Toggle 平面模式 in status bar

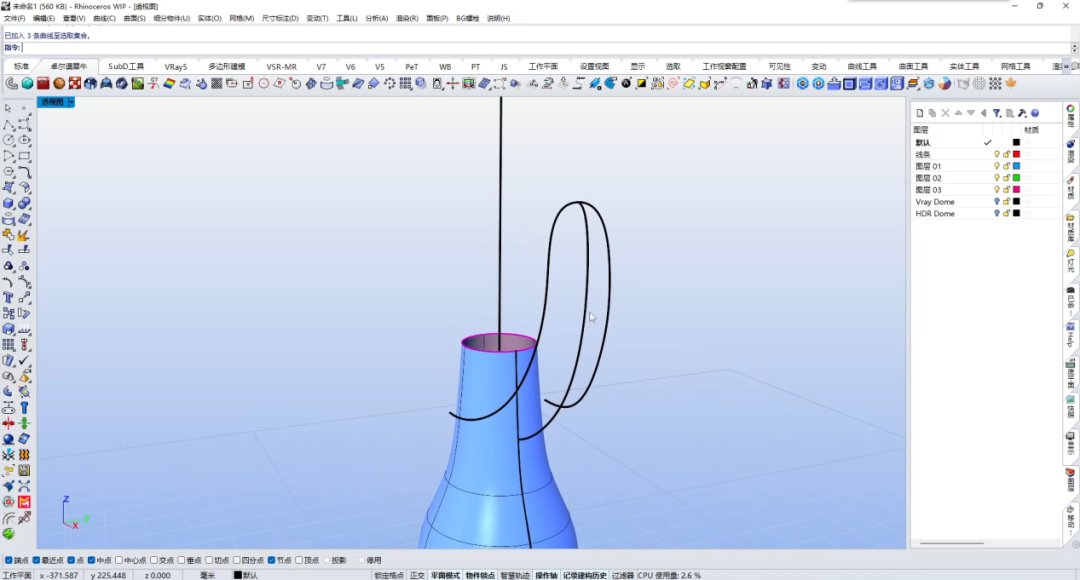[x=445, y=575]
